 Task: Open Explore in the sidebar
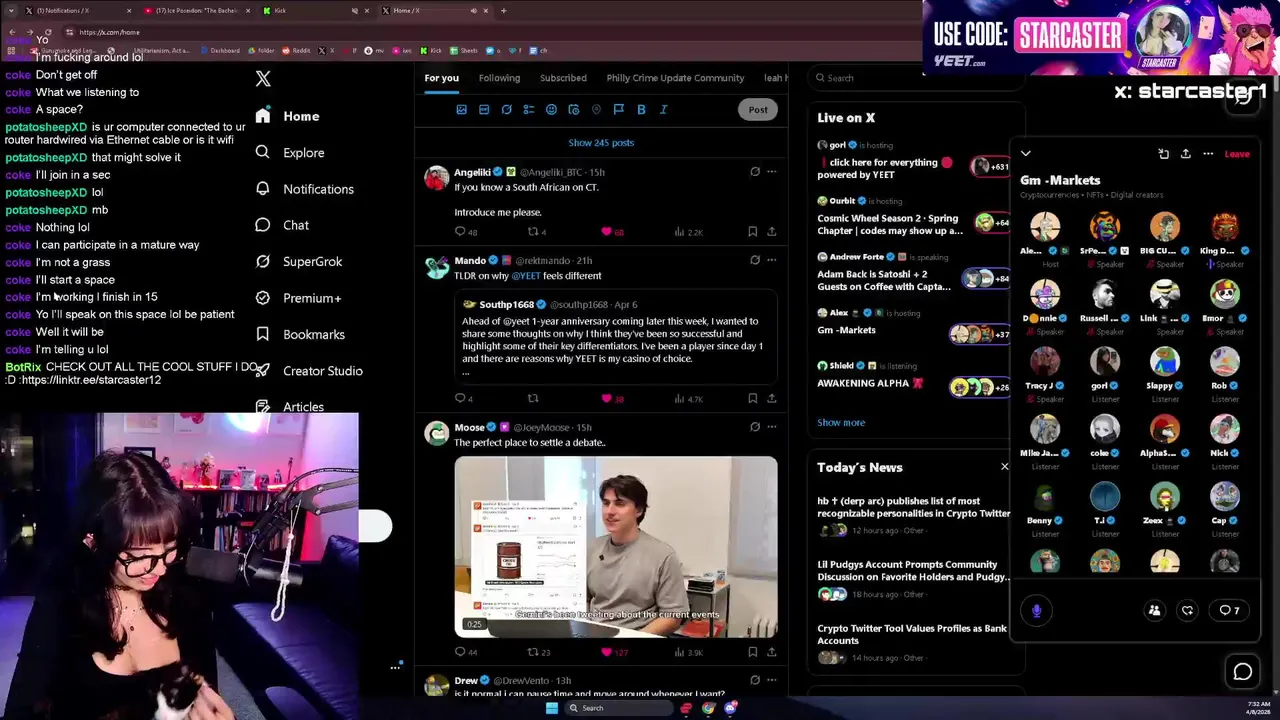[x=290, y=153]
